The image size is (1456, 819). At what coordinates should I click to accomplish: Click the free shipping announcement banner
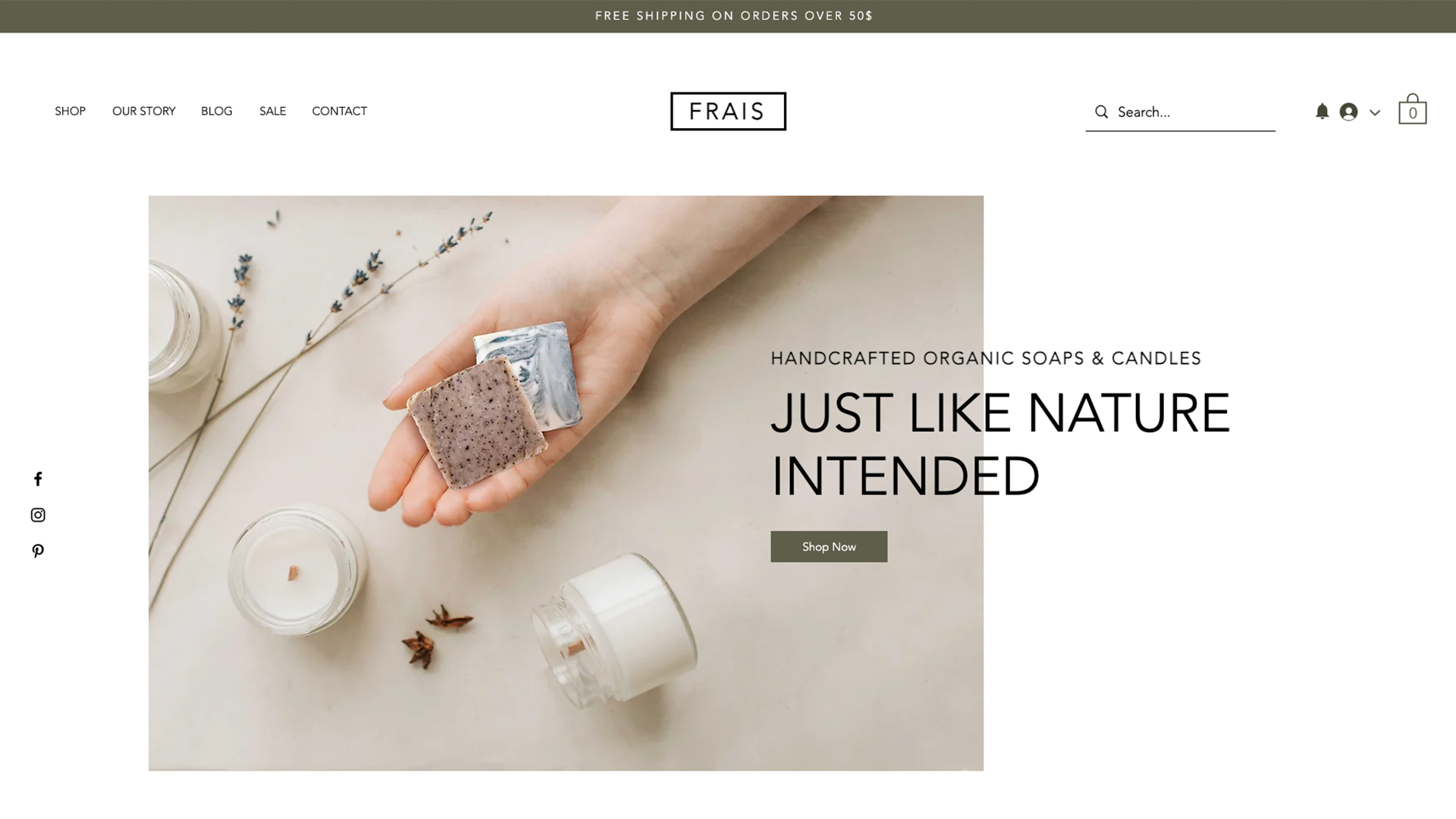coord(728,16)
